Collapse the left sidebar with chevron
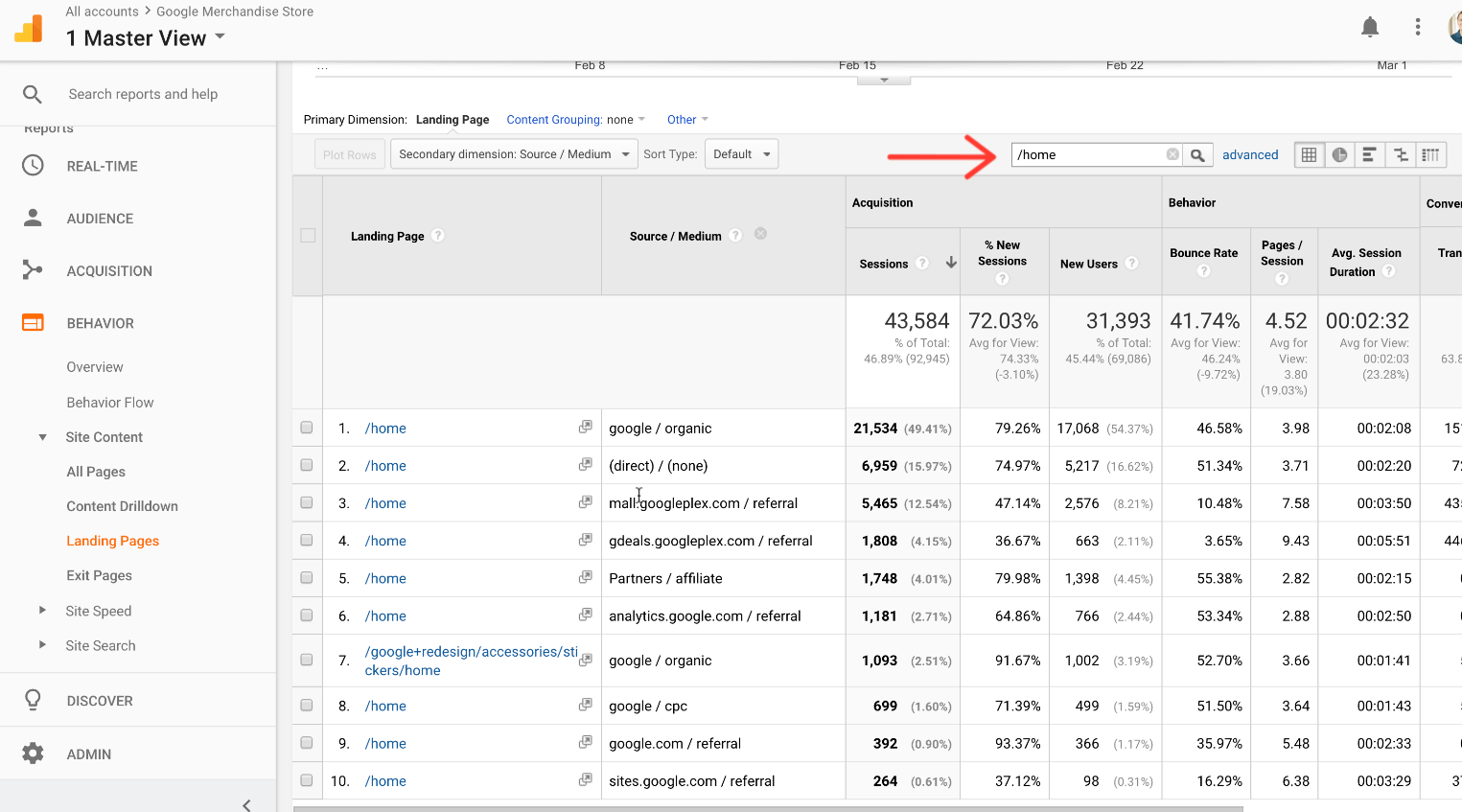 tap(246, 804)
